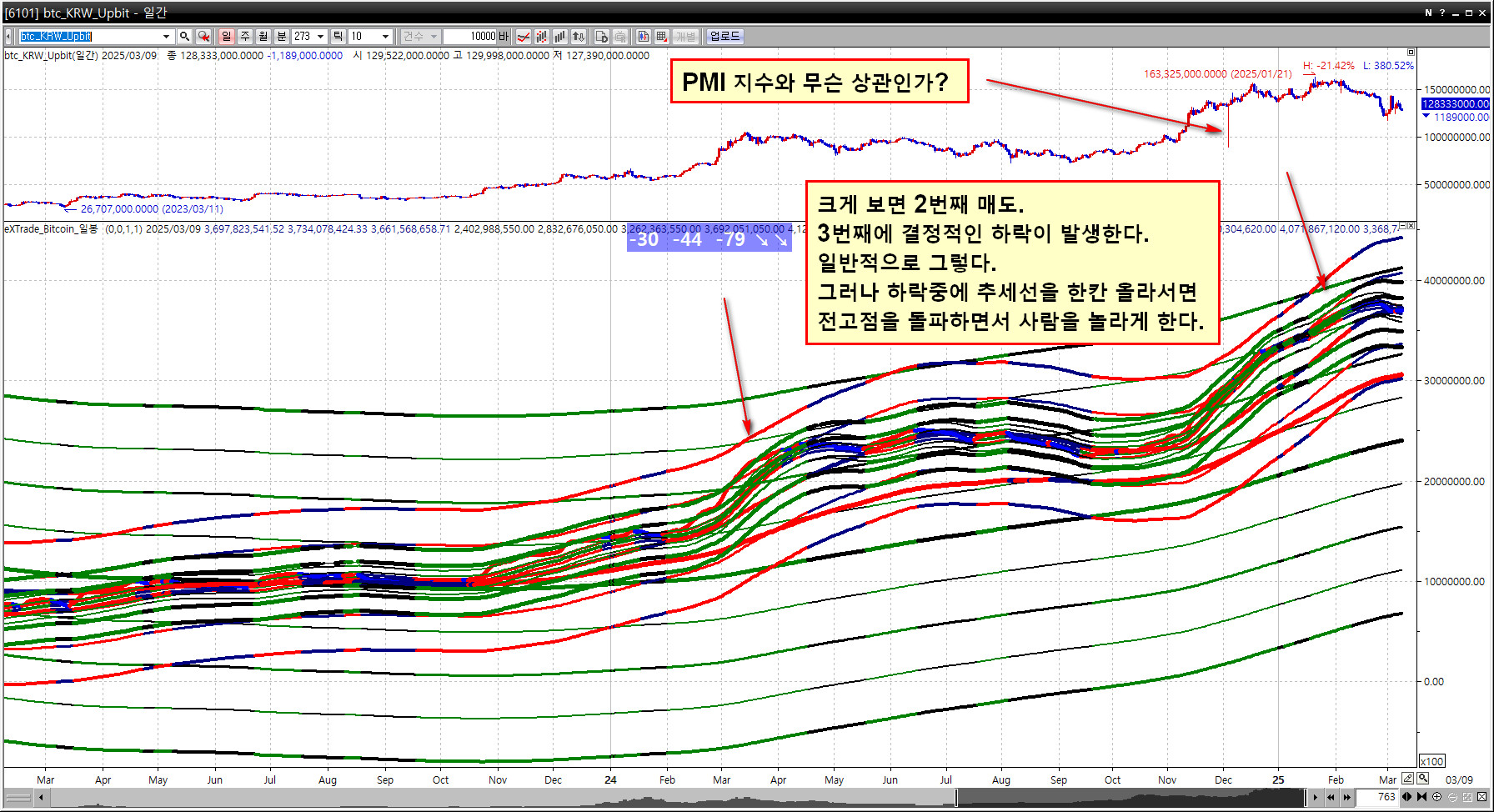
Task: Click the pencil draw icon near the date axis
Action: 1407,779
